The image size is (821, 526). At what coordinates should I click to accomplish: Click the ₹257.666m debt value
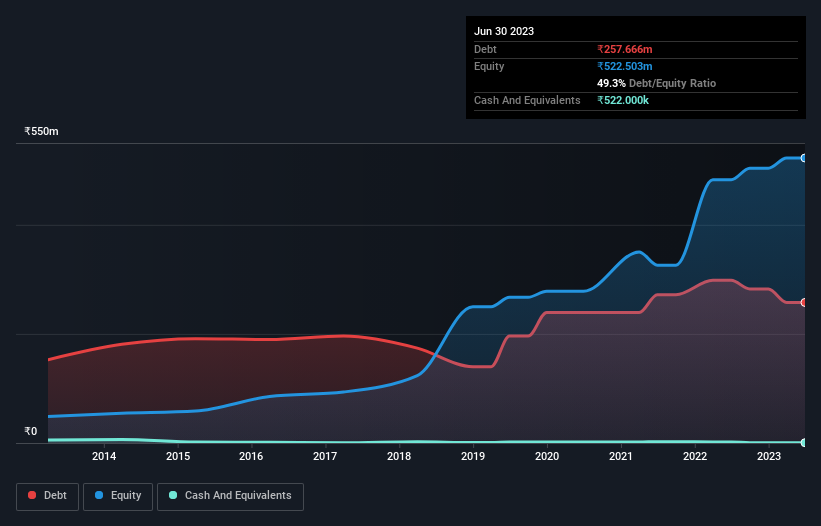[625, 49]
